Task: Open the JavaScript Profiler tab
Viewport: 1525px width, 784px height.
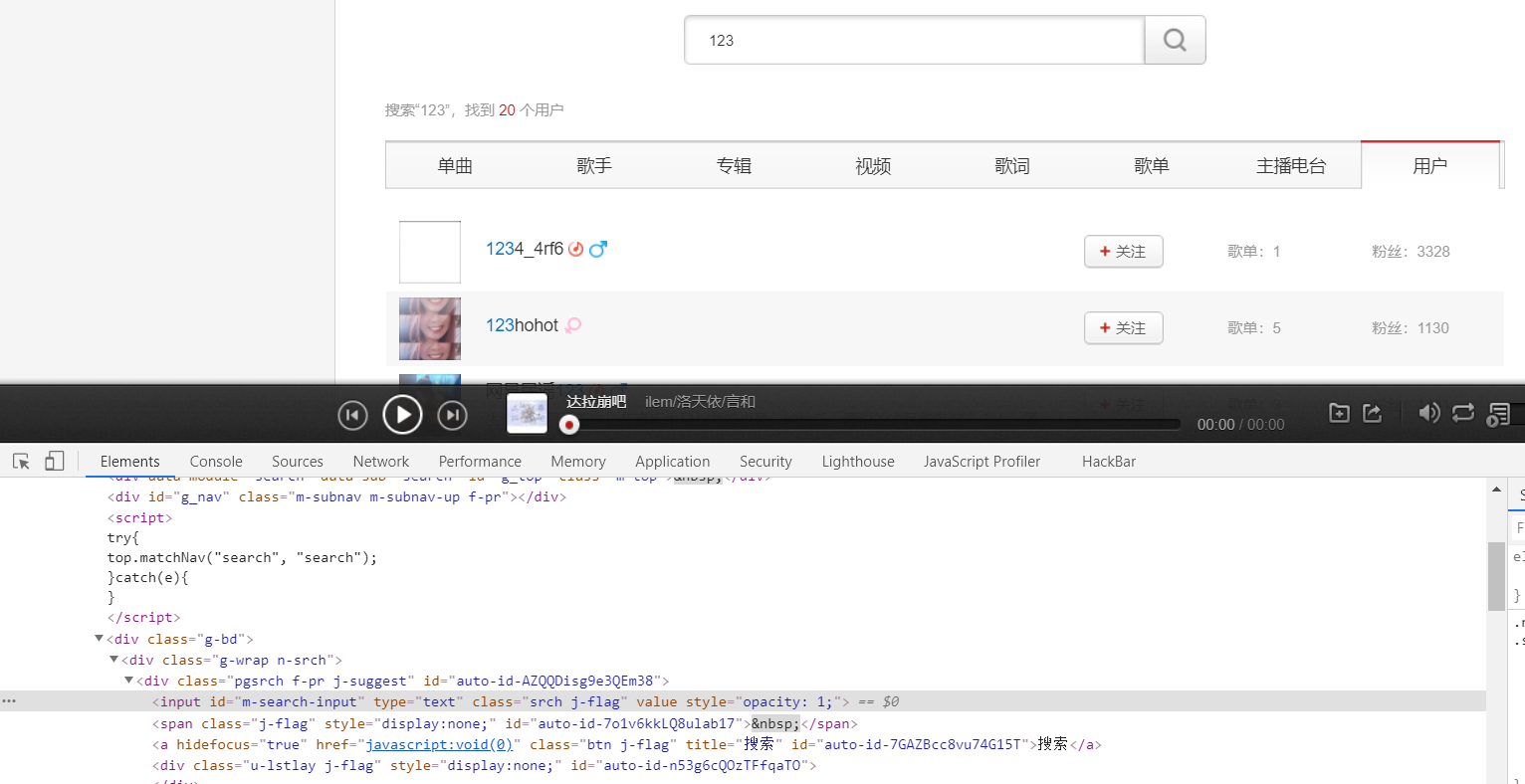Action: (981, 462)
